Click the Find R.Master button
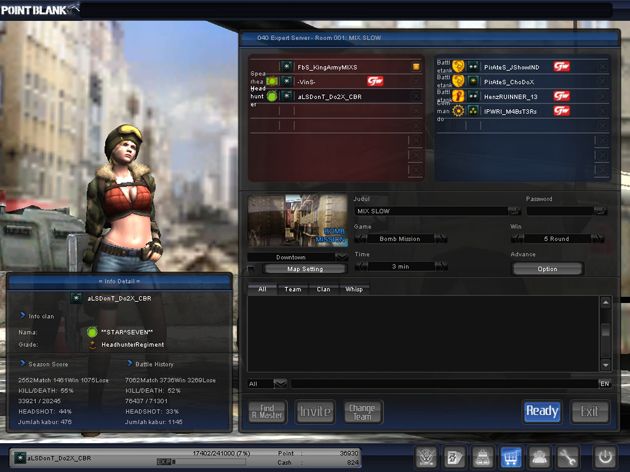The width and height of the screenshot is (630, 472). pos(267,412)
